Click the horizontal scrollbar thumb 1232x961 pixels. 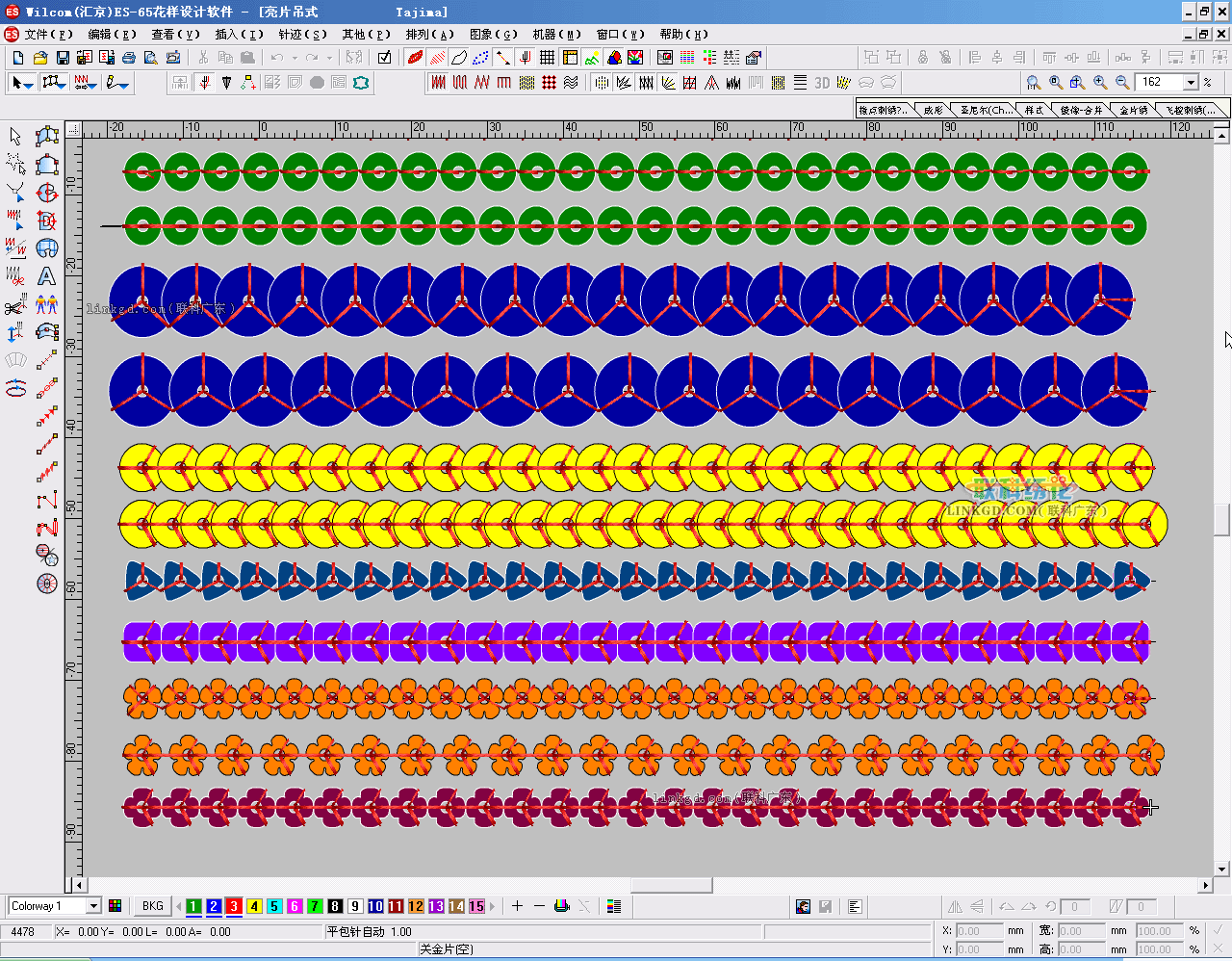tap(671, 885)
